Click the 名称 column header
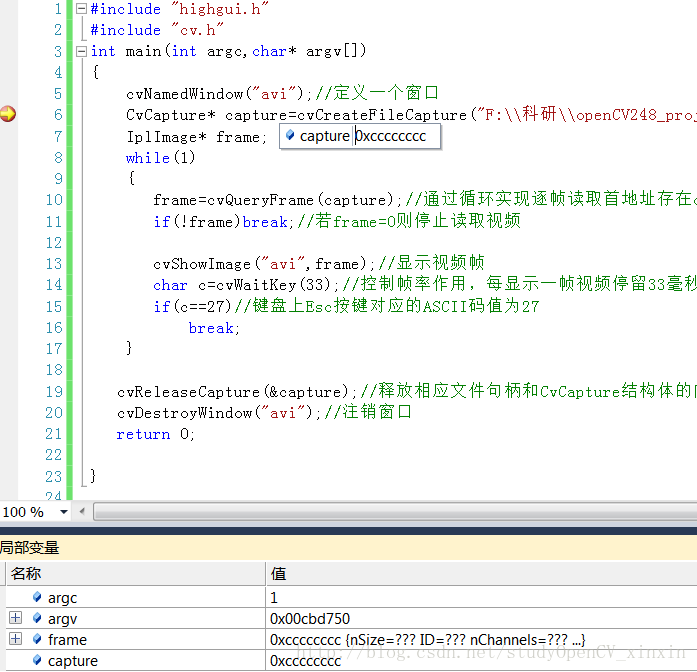Screen dimensions: 697x672 click(x=136, y=573)
